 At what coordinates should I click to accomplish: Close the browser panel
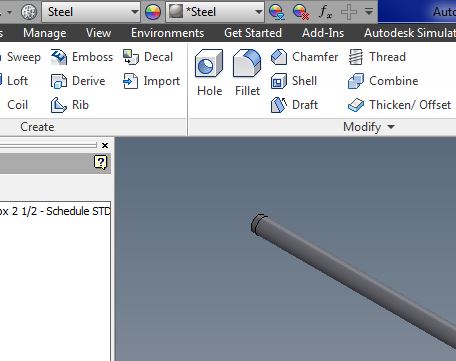tap(105, 145)
